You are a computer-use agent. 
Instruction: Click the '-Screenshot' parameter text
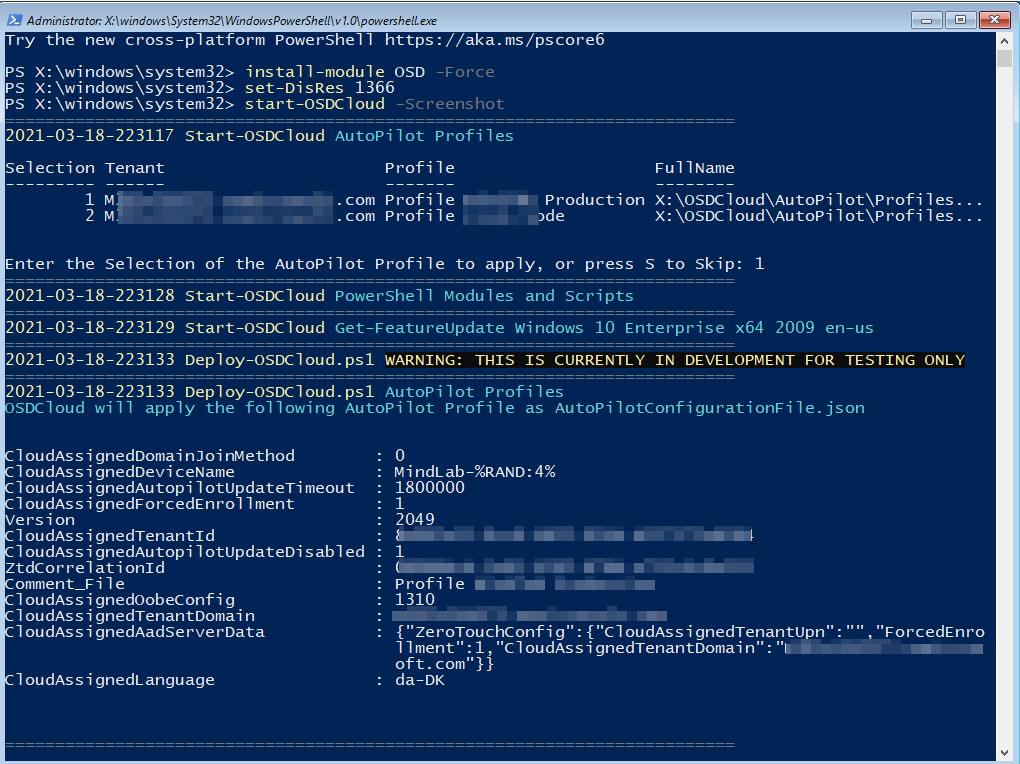pyautogui.click(x=450, y=104)
